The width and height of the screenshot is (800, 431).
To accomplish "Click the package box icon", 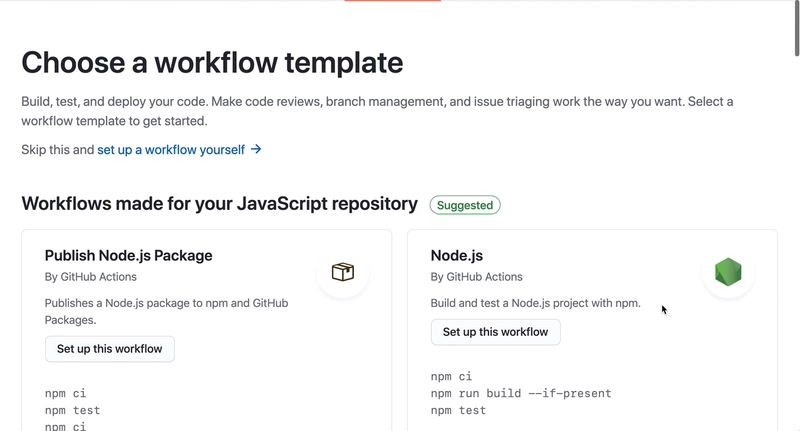I will click(x=343, y=272).
